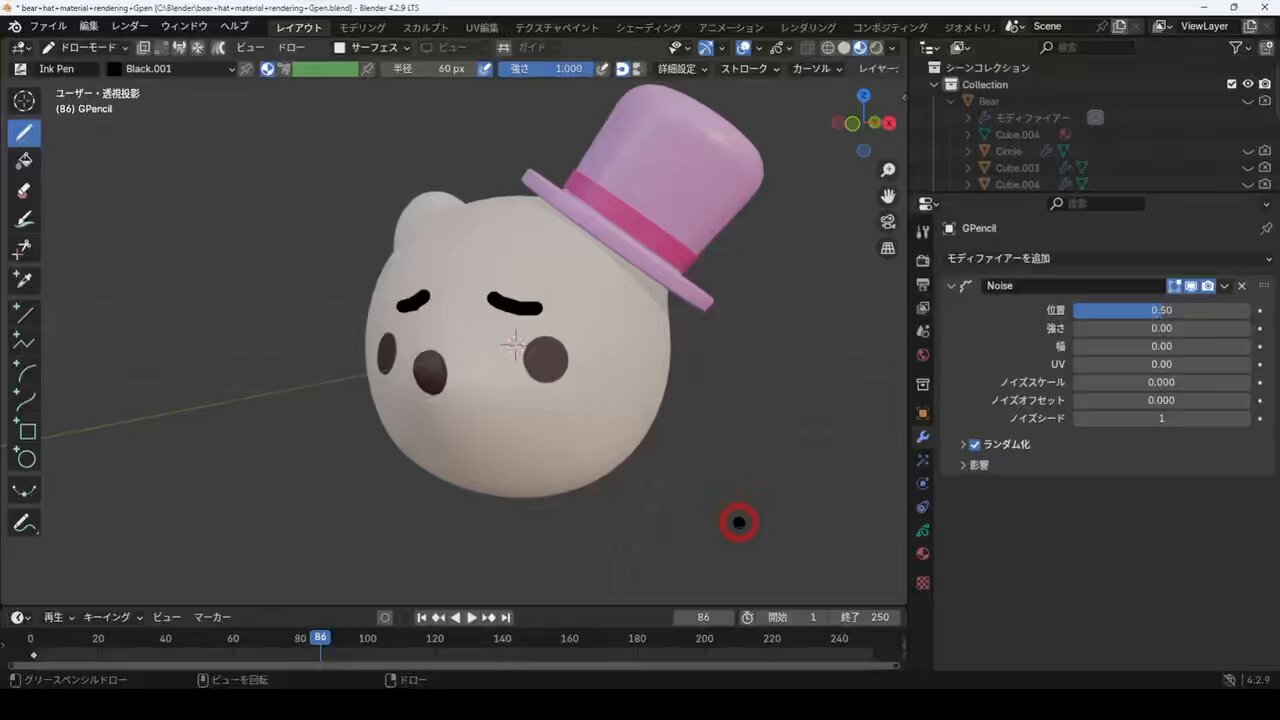The height and width of the screenshot is (720, 1280).
Task: Toggle Noise modifier edit mode display
Action: (x=1175, y=286)
